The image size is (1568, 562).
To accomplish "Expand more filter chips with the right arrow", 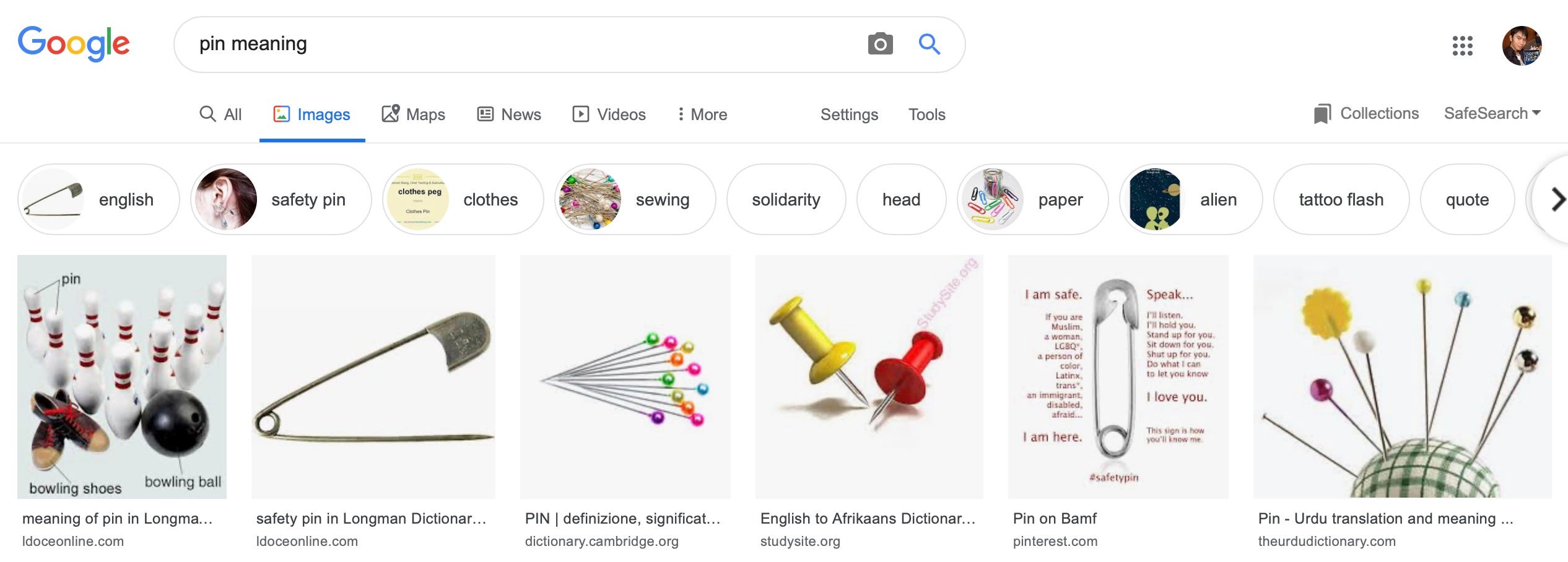I will point(1557,199).
